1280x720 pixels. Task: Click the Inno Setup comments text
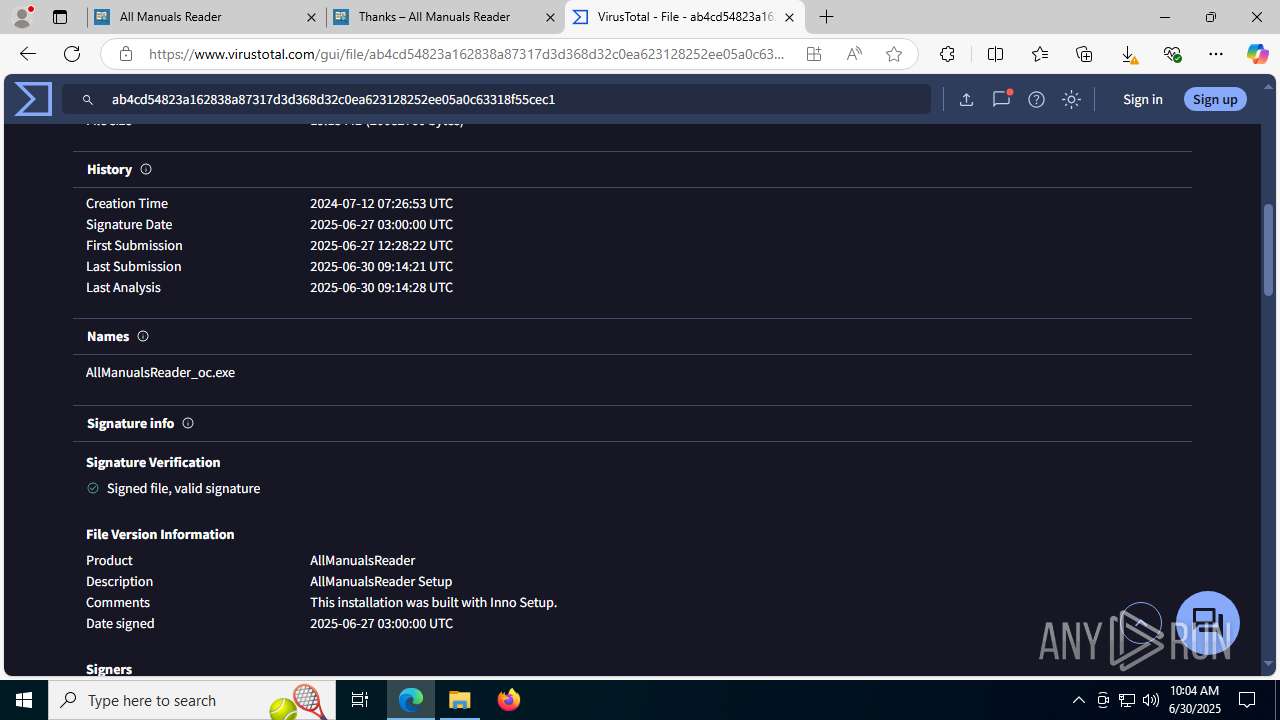433,602
